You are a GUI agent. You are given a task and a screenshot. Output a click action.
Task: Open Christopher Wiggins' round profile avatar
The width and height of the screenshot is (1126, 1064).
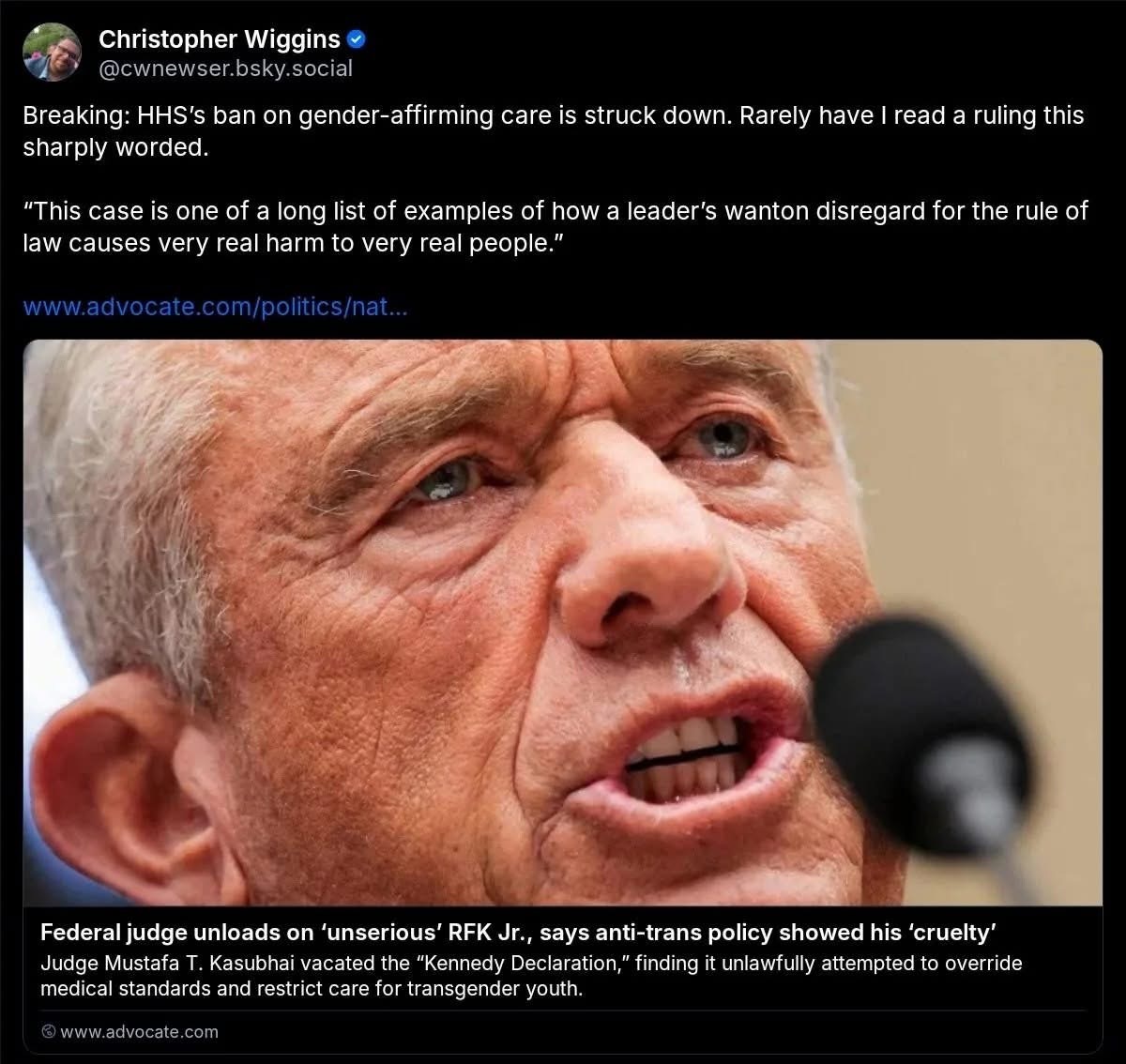pyautogui.click(x=52, y=53)
